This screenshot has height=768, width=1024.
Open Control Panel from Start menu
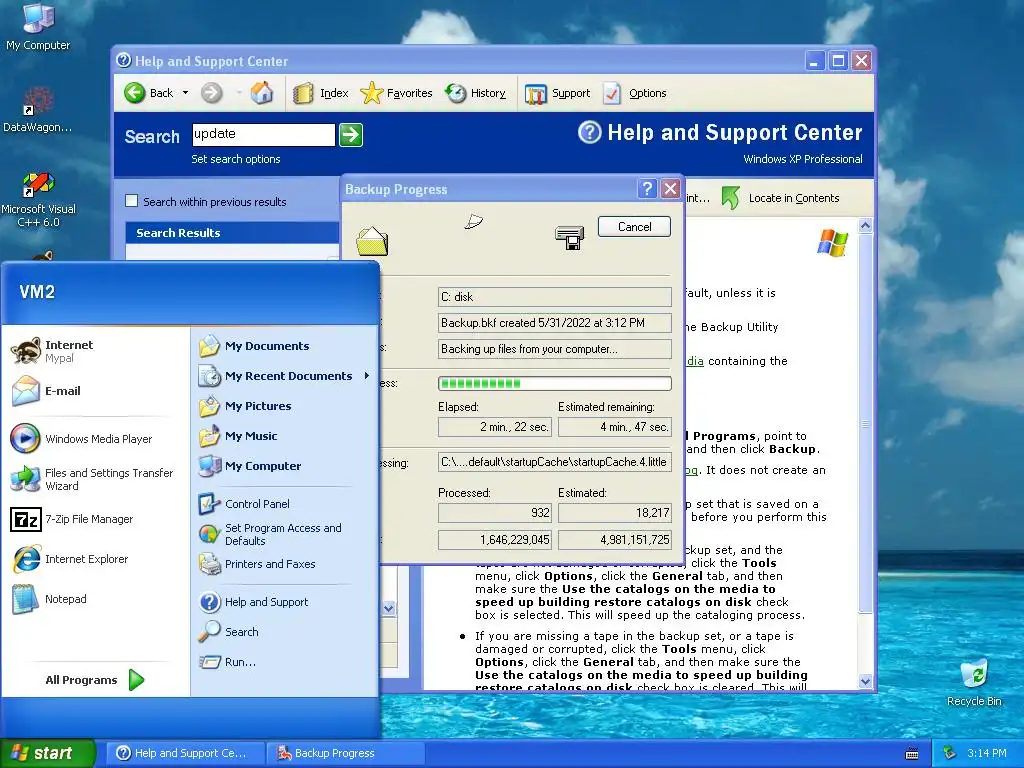point(284,504)
